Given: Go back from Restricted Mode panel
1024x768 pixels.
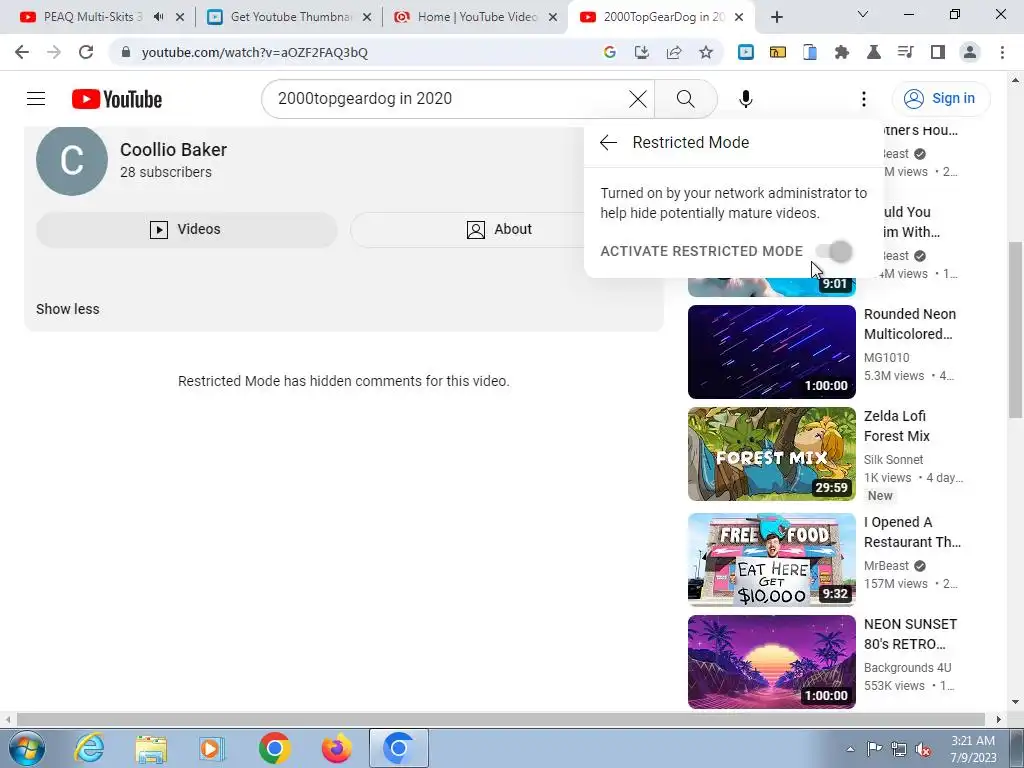Looking at the screenshot, I should point(608,142).
